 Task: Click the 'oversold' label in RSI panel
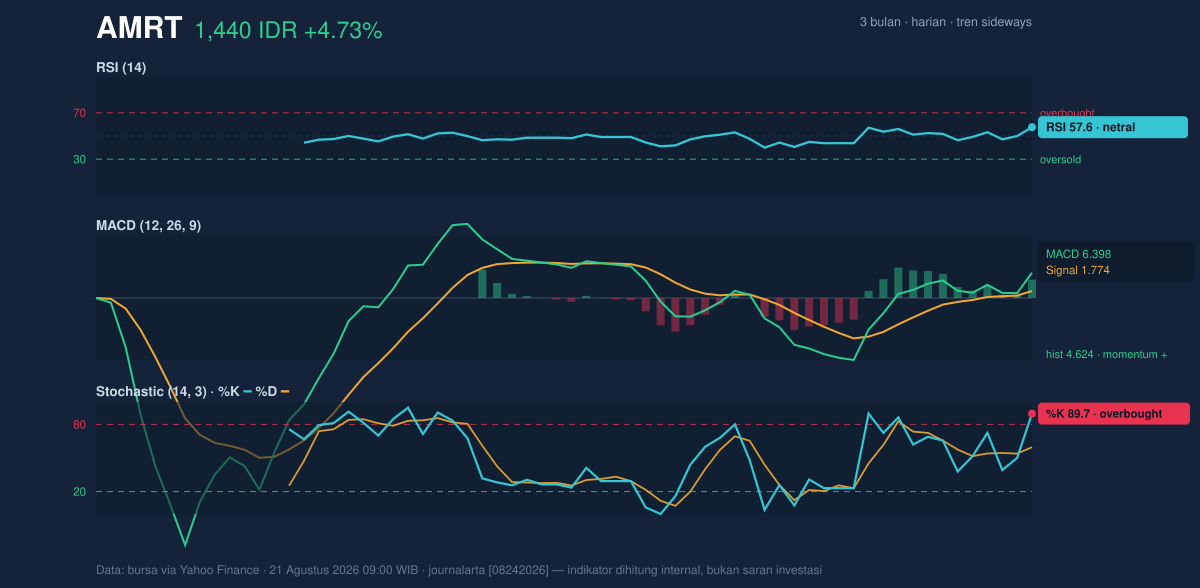tap(1060, 159)
